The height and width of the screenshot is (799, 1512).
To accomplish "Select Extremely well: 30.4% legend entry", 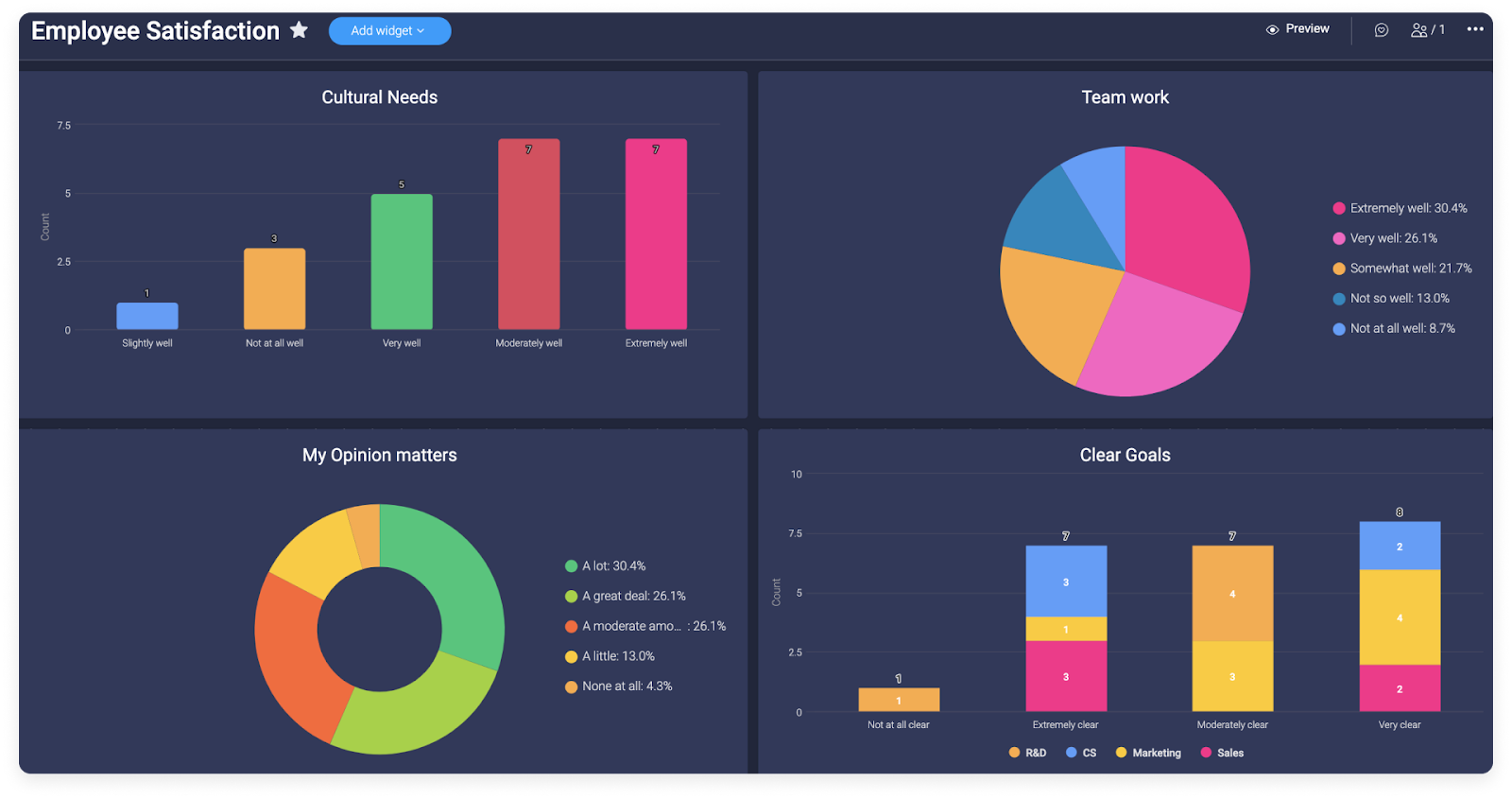I will (x=1400, y=208).
